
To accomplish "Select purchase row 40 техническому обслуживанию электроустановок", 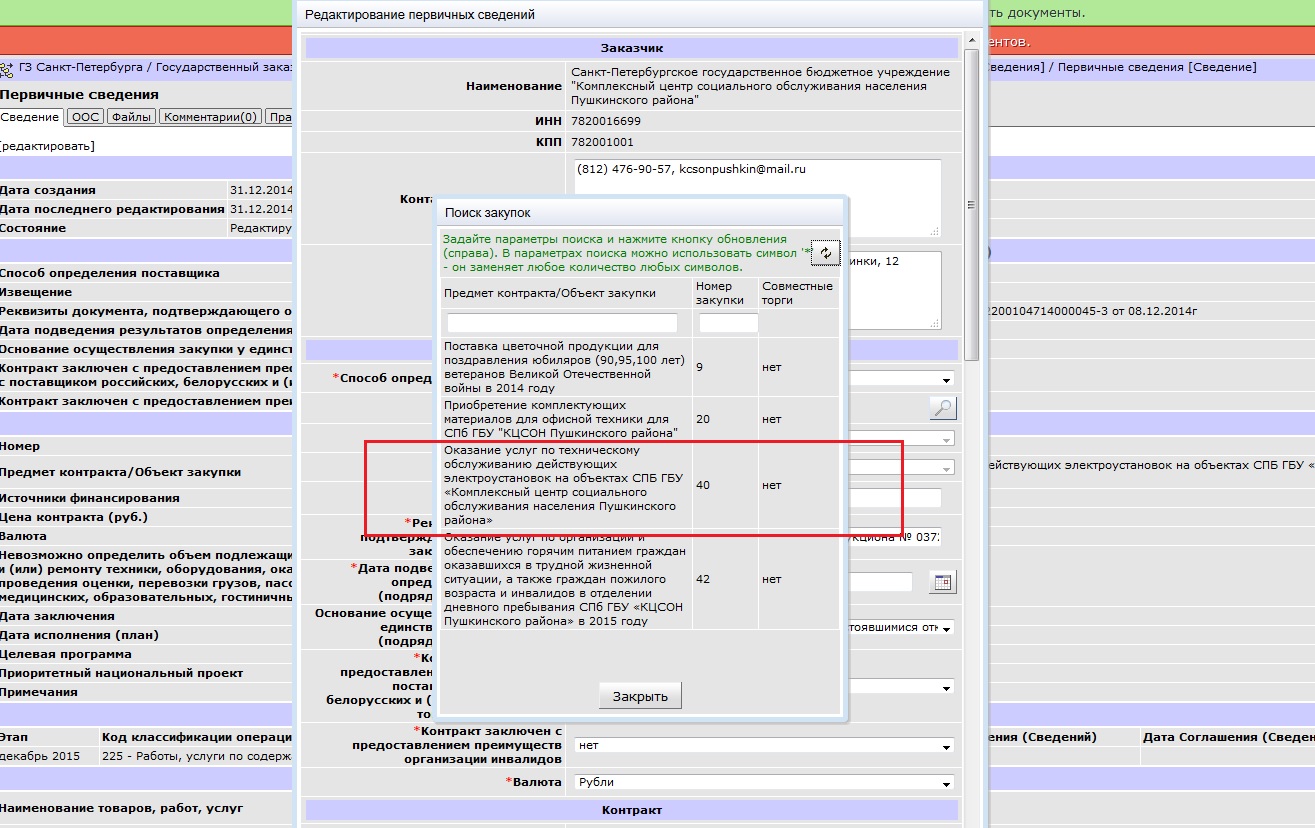I will [x=640, y=485].
